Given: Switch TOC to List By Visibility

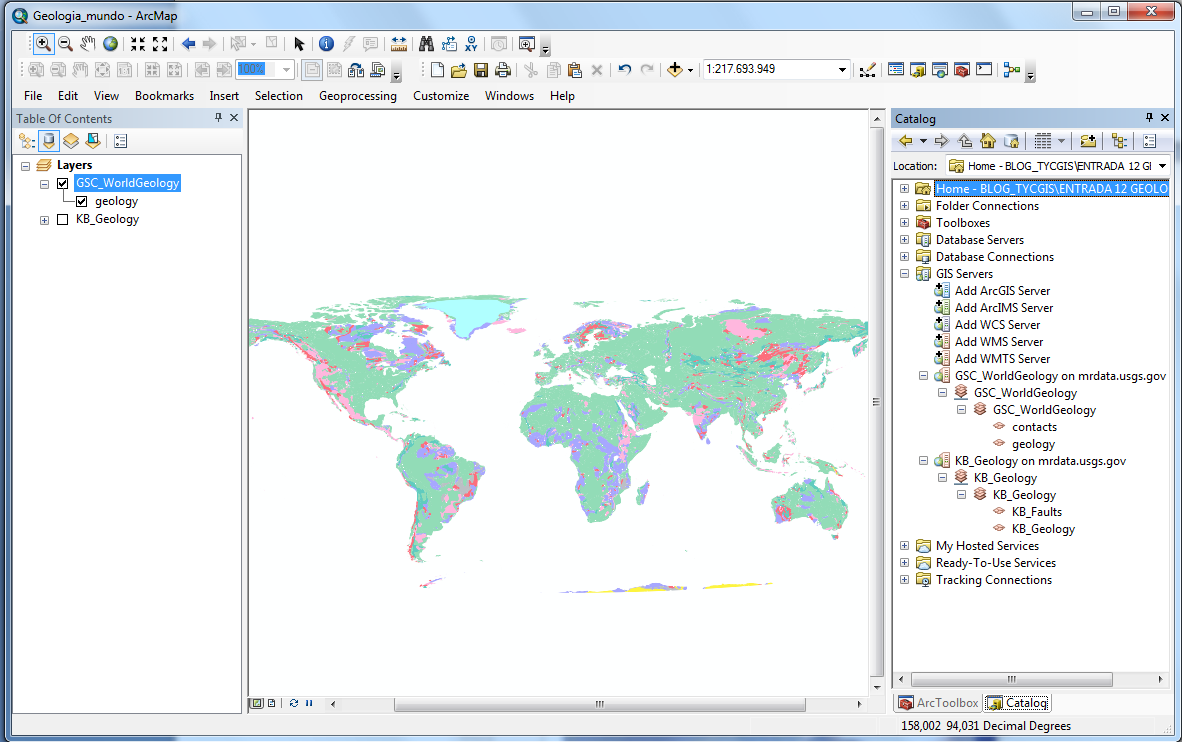Looking at the screenshot, I should click(x=71, y=141).
